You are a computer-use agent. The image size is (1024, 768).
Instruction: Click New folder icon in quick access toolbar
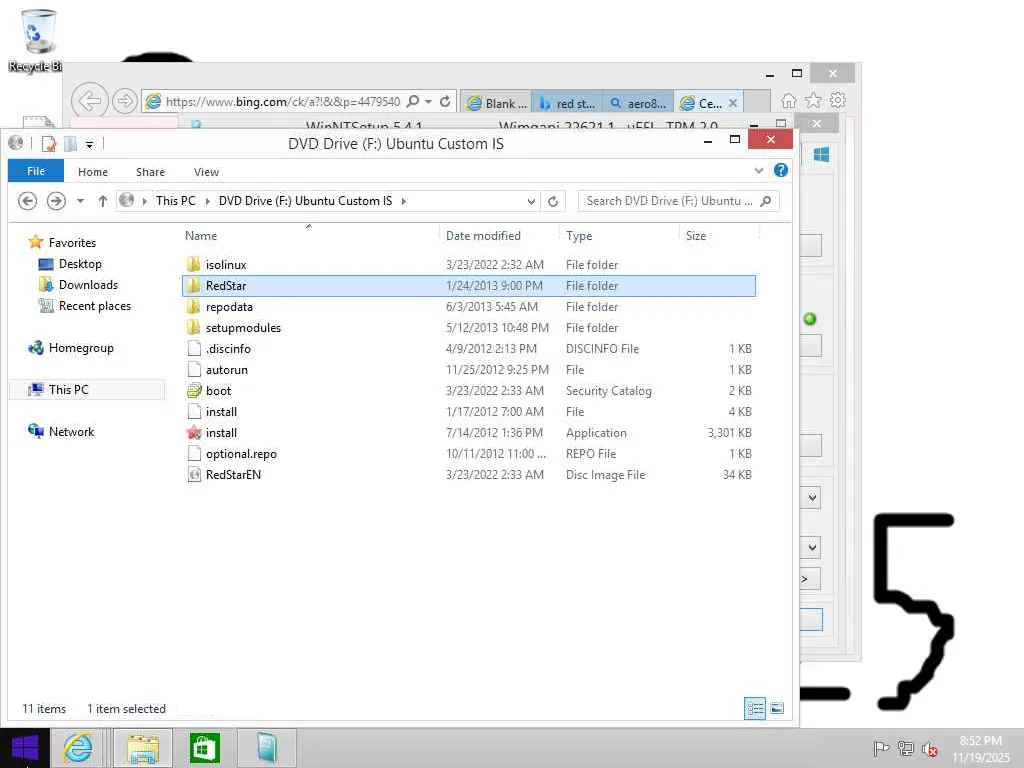click(71, 143)
